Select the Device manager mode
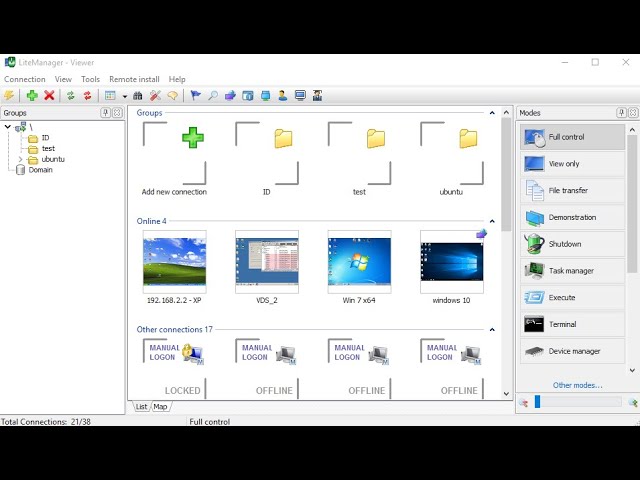This screenshot has width=640, height=480. coord(572,351)
